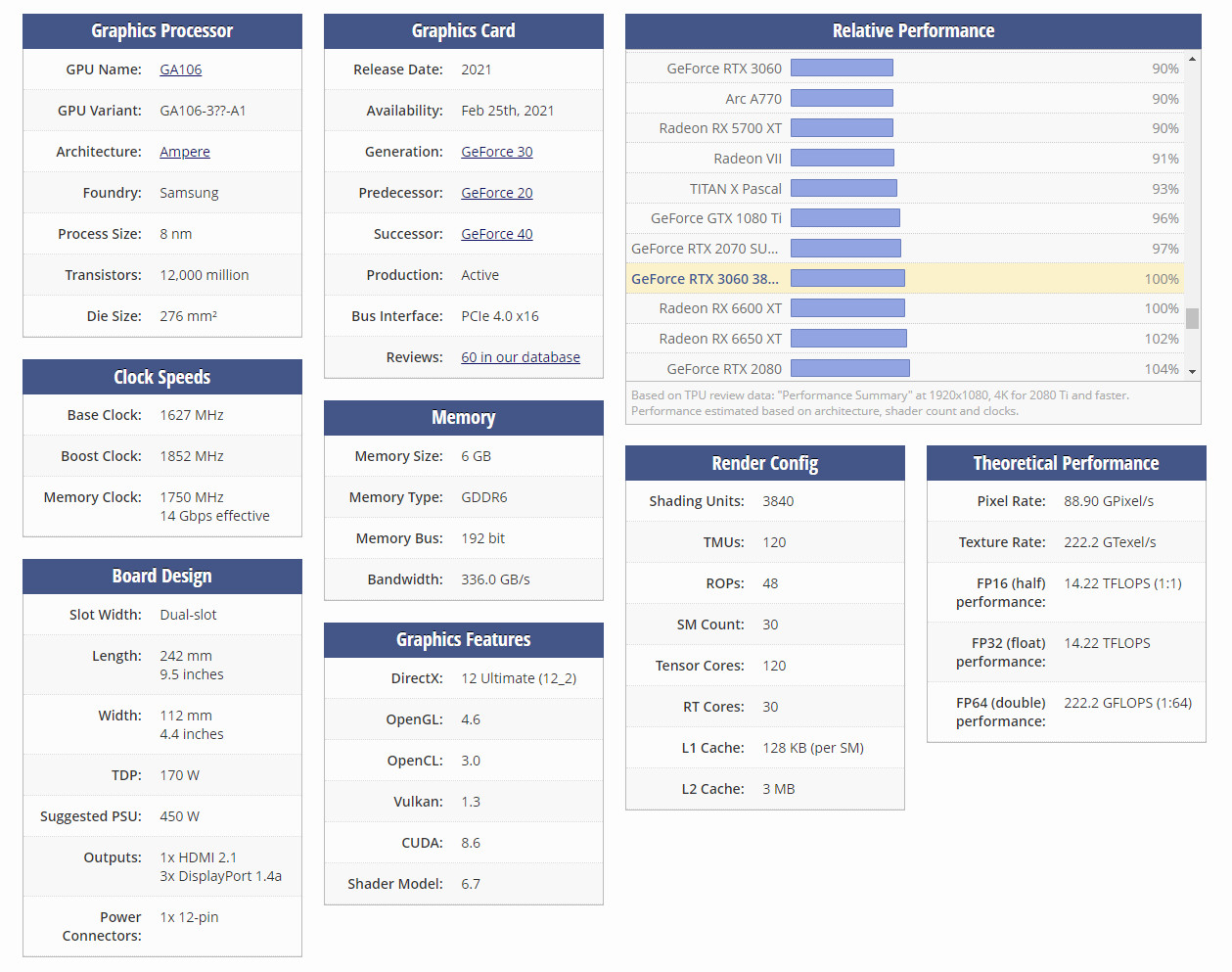
Task: Click the 128 KB (per SM) L1 cache value
Action: point(813,748)
